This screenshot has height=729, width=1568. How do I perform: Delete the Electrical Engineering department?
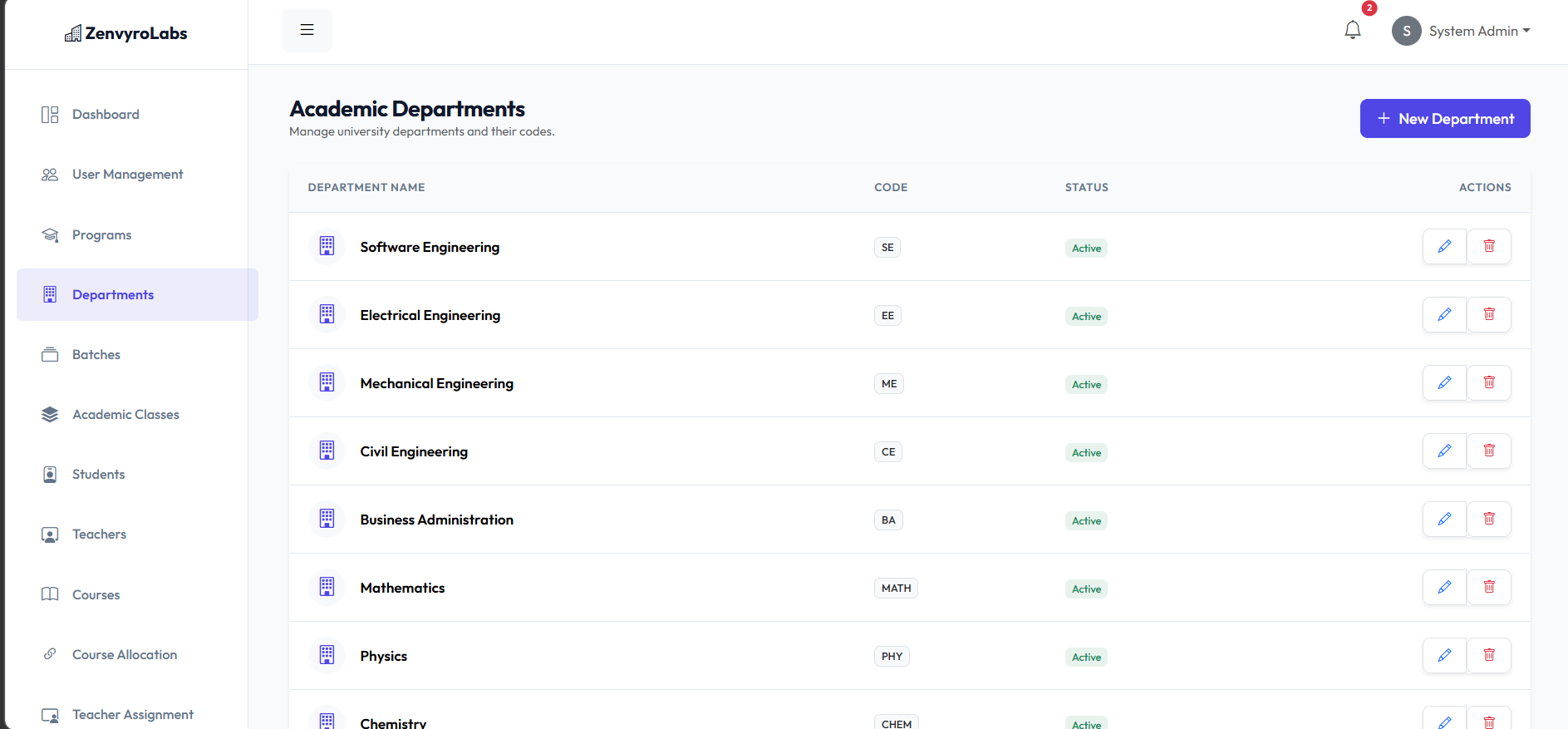(x=1488, y=315)
